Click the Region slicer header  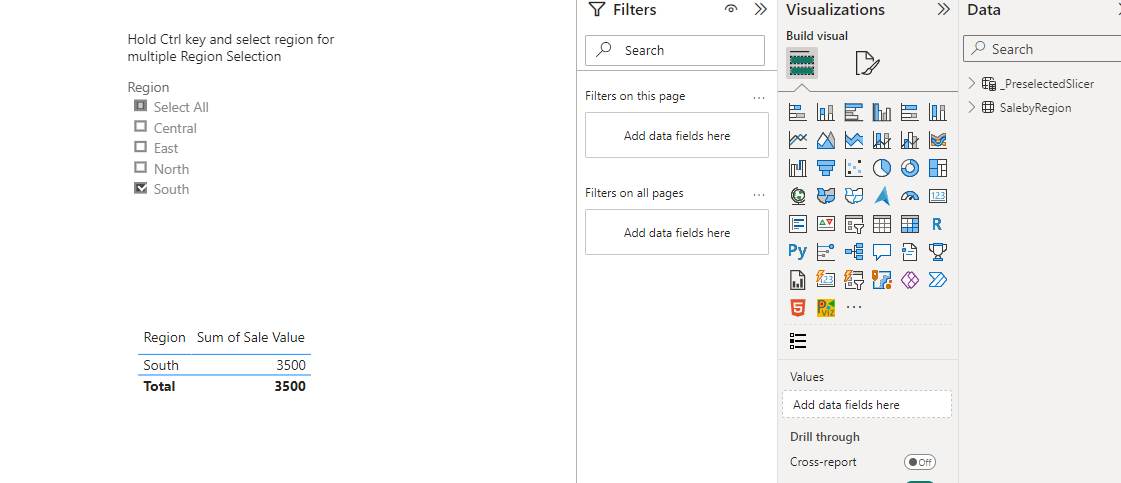[149, 87]
